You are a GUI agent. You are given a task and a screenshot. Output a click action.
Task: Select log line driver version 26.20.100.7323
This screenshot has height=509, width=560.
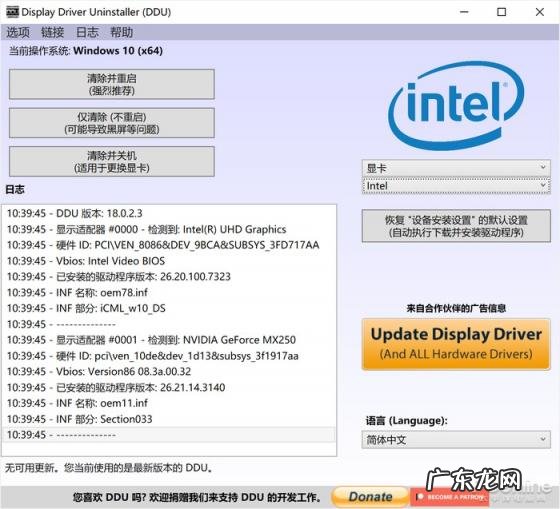point(169,276)
